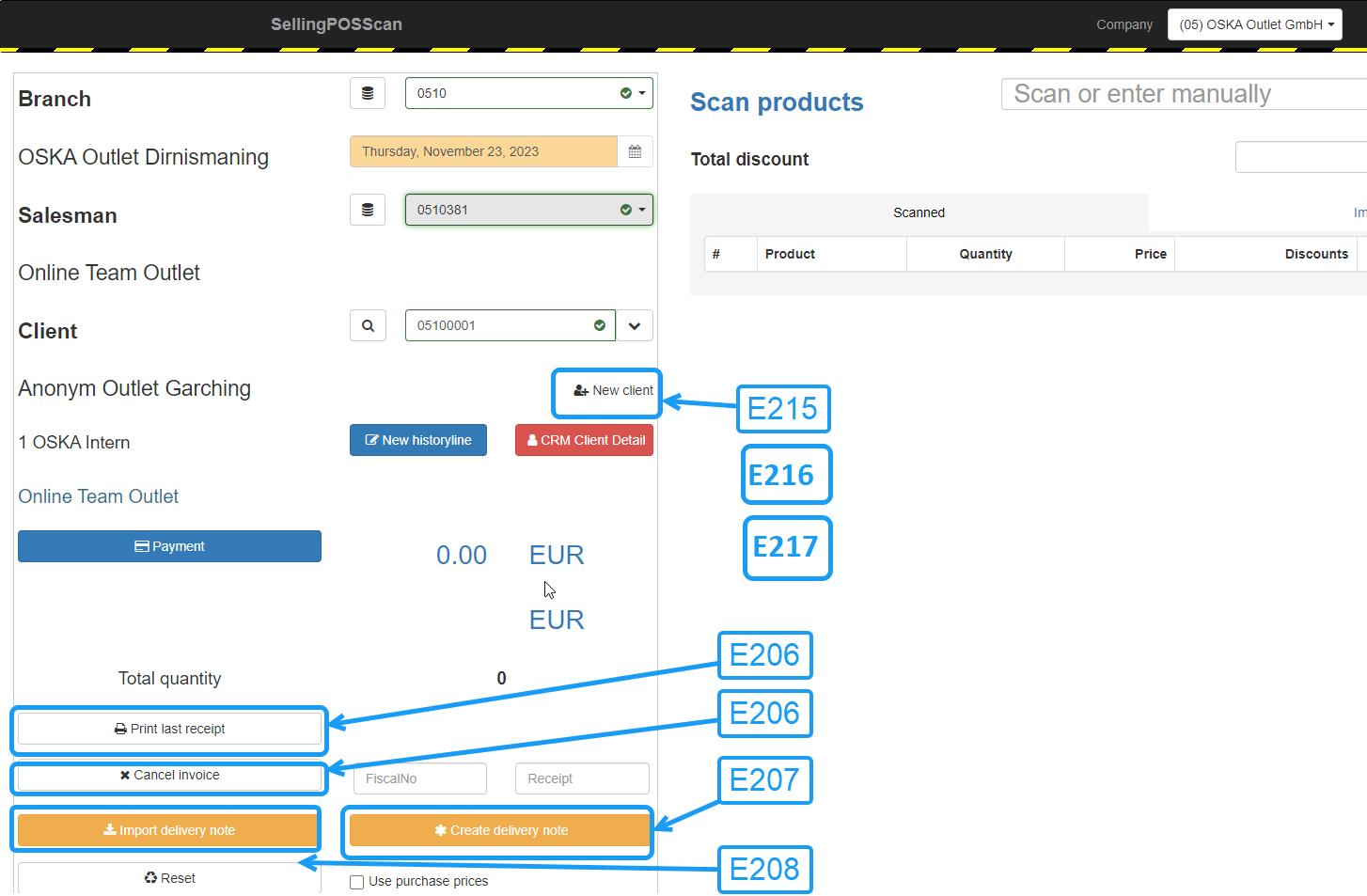Open the calendar date picker icon
The width and height of the screenshot is (1367, 896).
[635, 151]
